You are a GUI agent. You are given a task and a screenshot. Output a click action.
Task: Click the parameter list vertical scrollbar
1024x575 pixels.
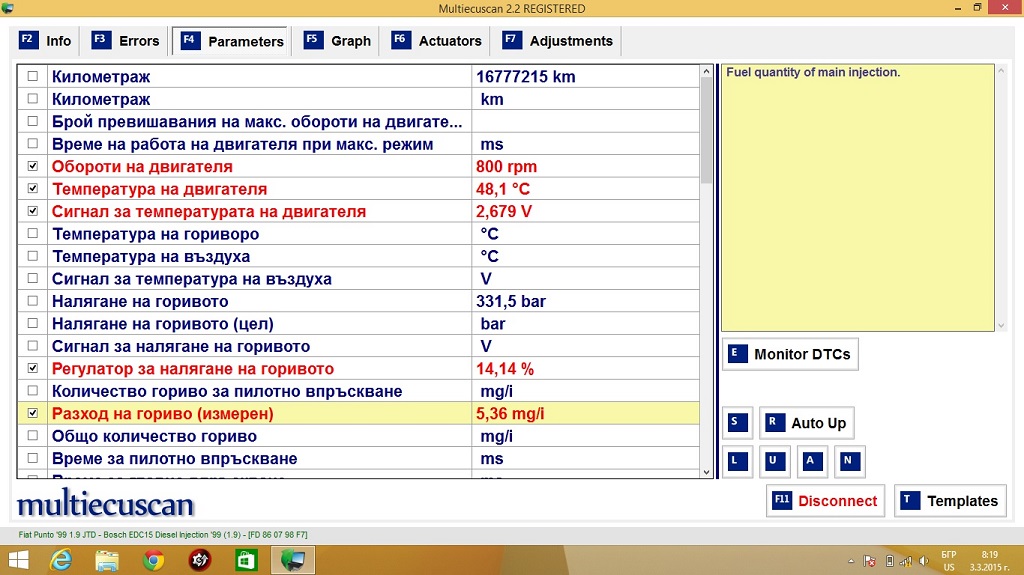click(x=707, y=300)
